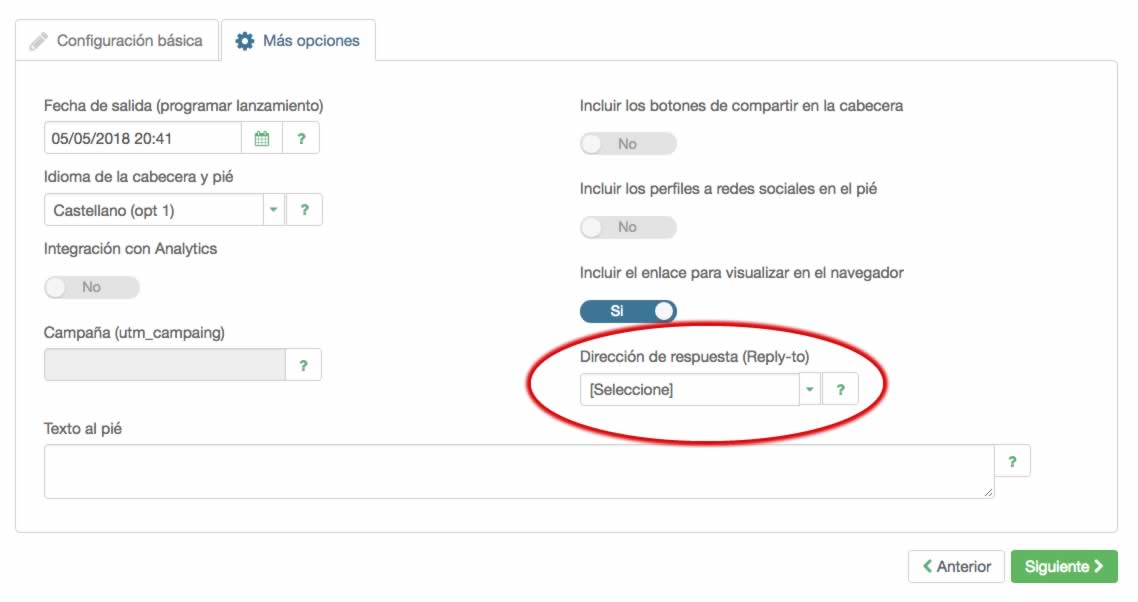Click help icon beside Texto al pié

coord(1012,461)
